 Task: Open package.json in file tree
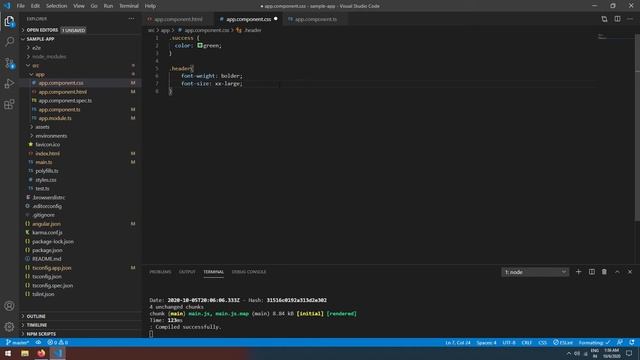pos(80,250)
